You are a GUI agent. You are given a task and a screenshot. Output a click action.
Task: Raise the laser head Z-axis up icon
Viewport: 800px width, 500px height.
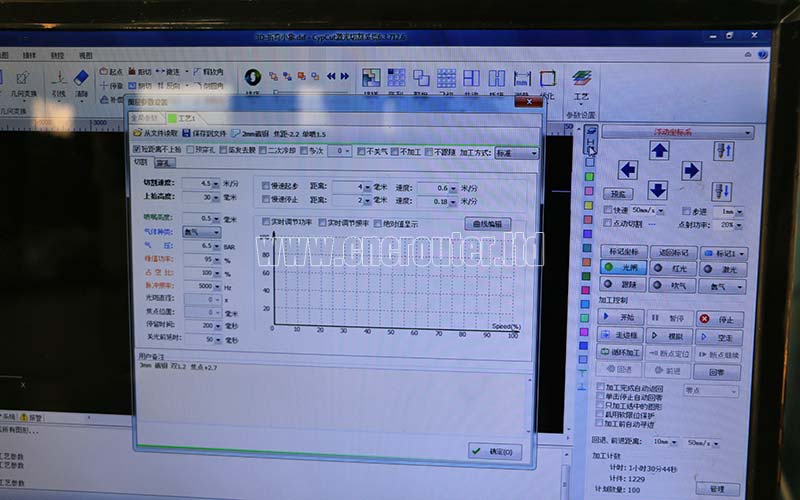click(723, 152)
